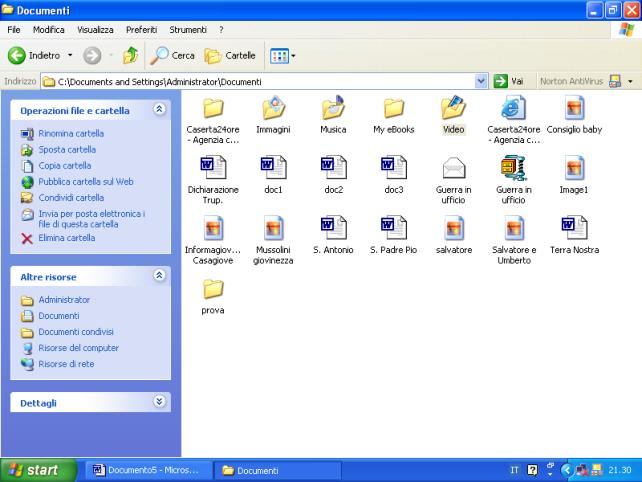Open the Forward history dropdown arrow
Image resolution: width=642 pixels, height=482 pixels.
[x=111, y=55]
